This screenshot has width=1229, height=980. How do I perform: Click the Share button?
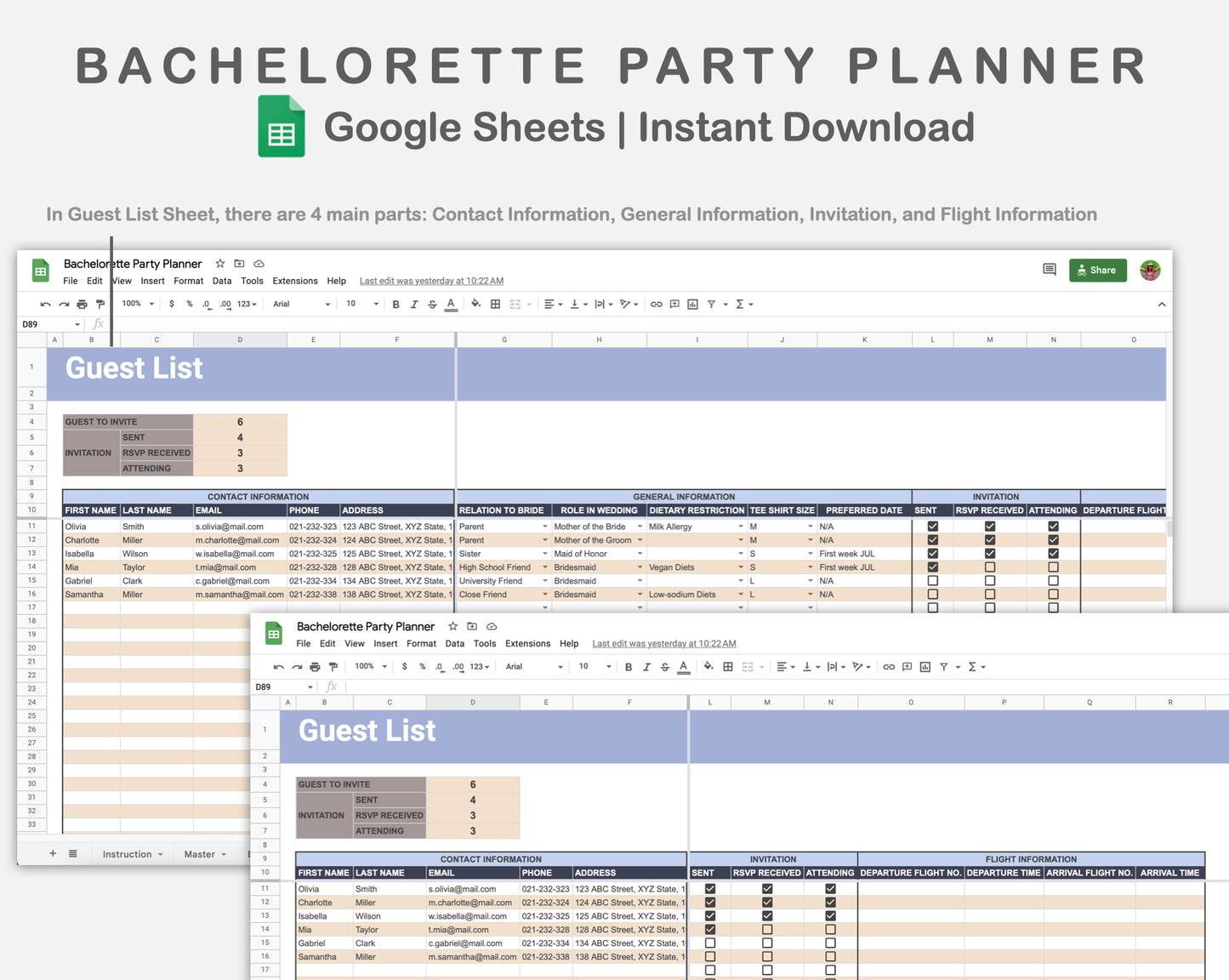[x=1097, y=270]
